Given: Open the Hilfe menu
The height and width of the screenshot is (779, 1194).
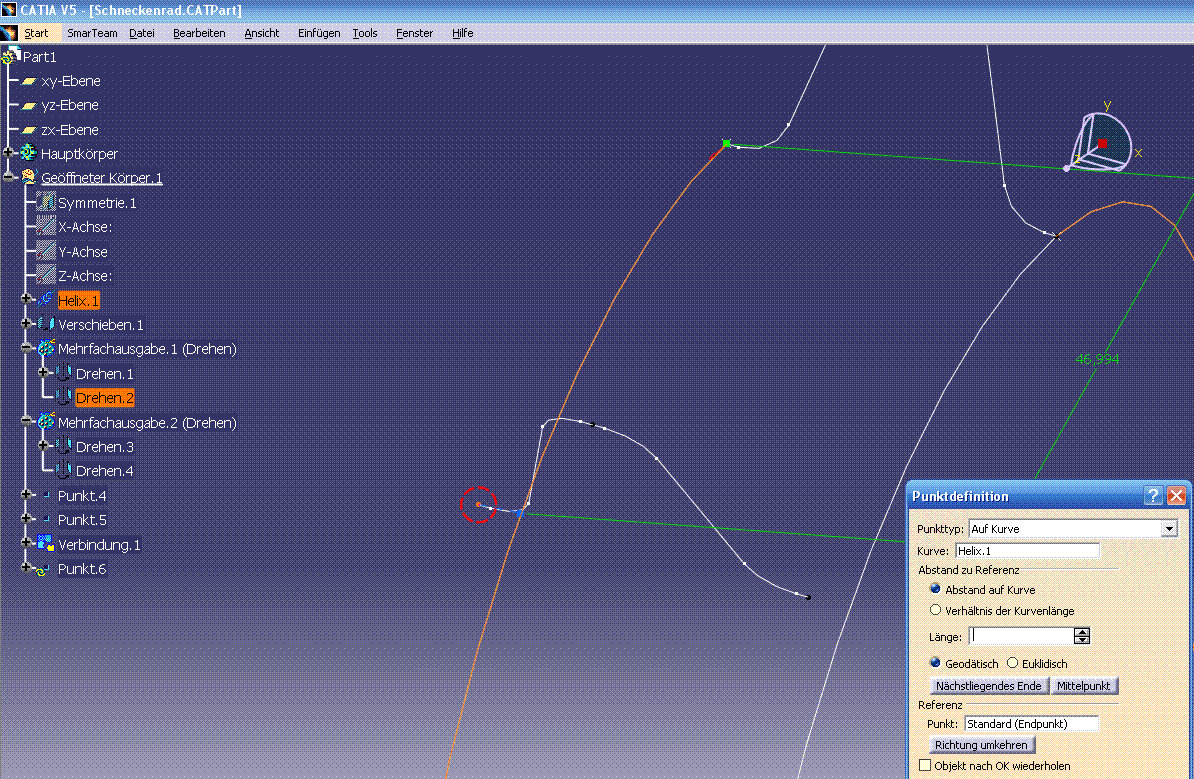Looking at the screenshot, I should pos(462,34).
